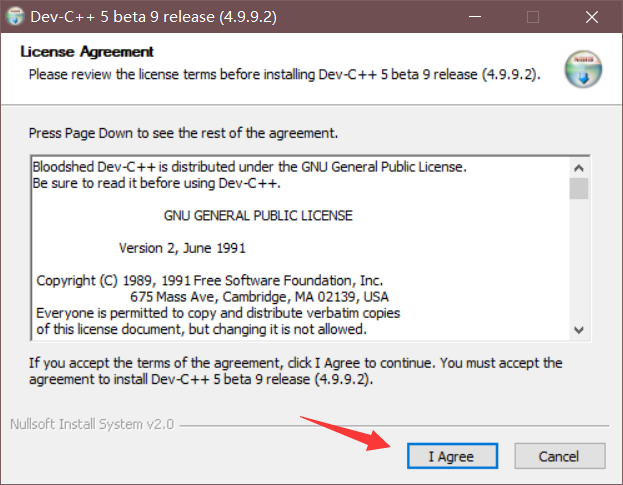623x485 pixels.
Task: Accept the license with I Agree
Action: click(452, 456)
